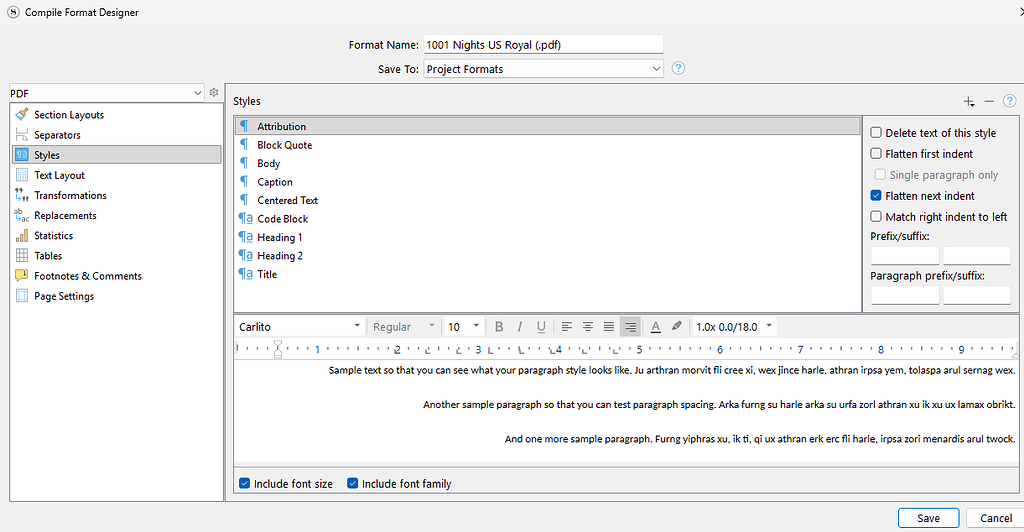Select the Attribution style
The image size is (1024, 532).
[547, 126]
